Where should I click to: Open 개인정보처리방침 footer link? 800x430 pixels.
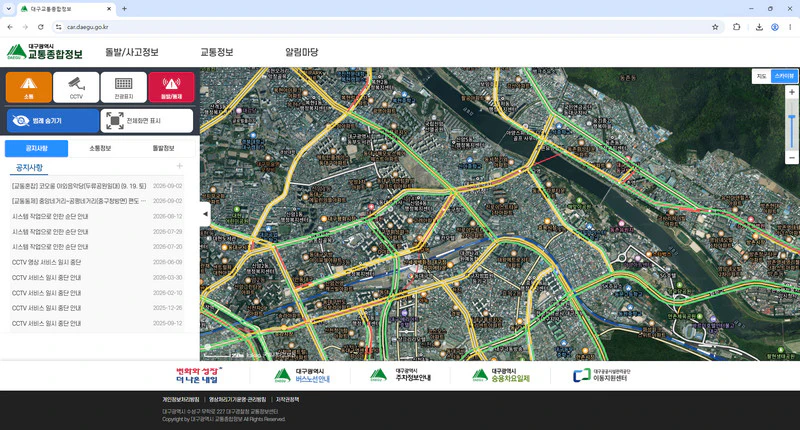[x=181, y=399]
